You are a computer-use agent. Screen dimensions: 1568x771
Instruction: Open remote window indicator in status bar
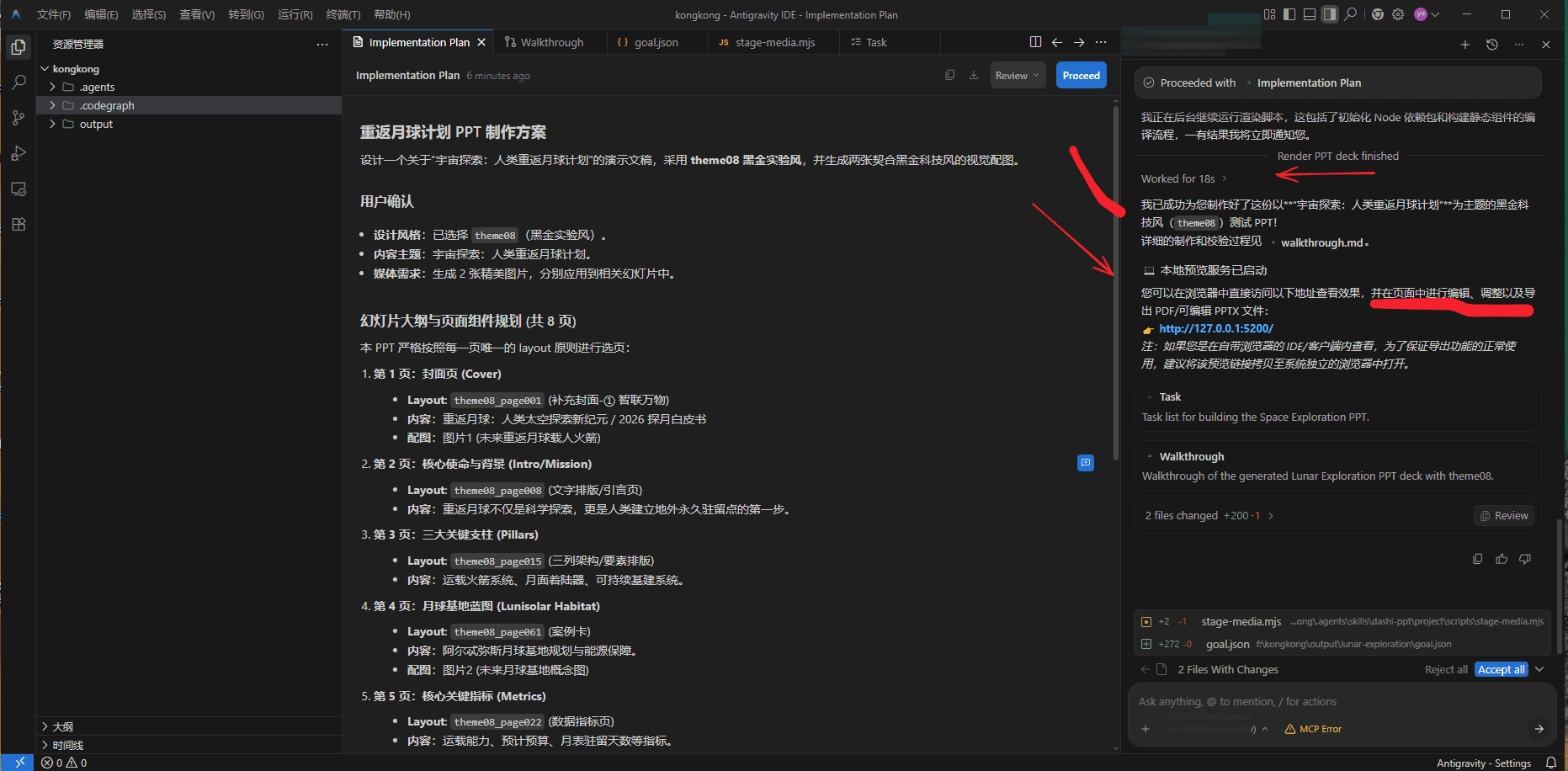tap(19, 763)
